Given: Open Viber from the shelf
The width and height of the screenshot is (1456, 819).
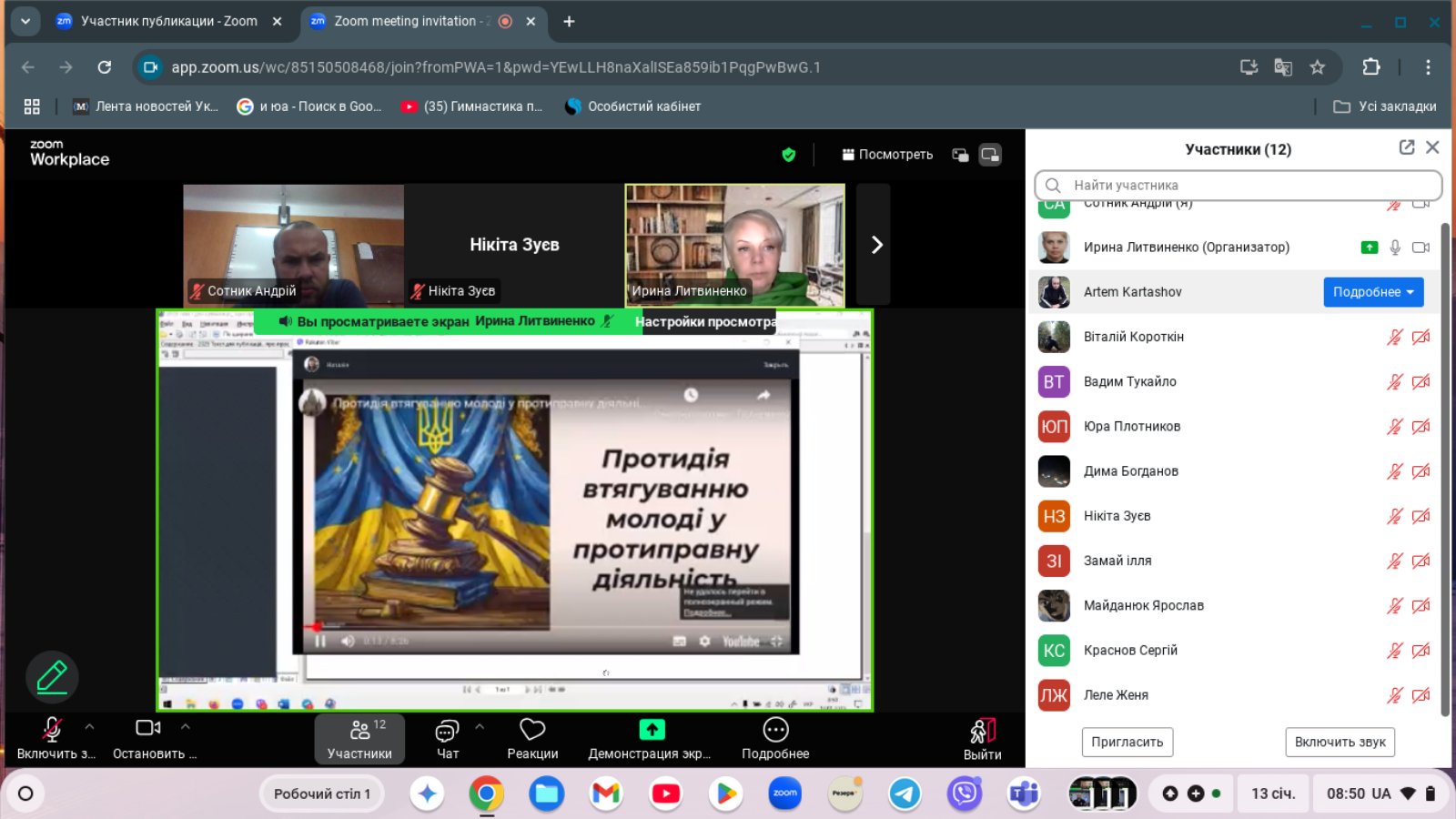Looking at the screenshot, I should (x=965, y=794).
